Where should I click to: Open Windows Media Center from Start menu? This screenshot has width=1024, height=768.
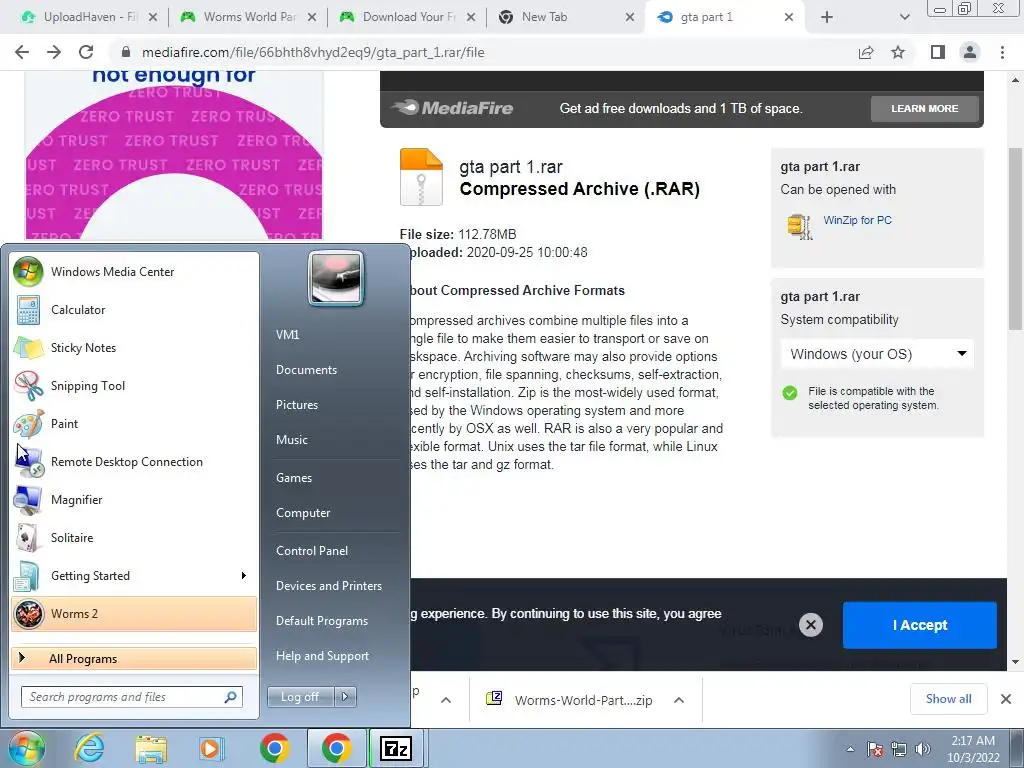tap(134, 272)
